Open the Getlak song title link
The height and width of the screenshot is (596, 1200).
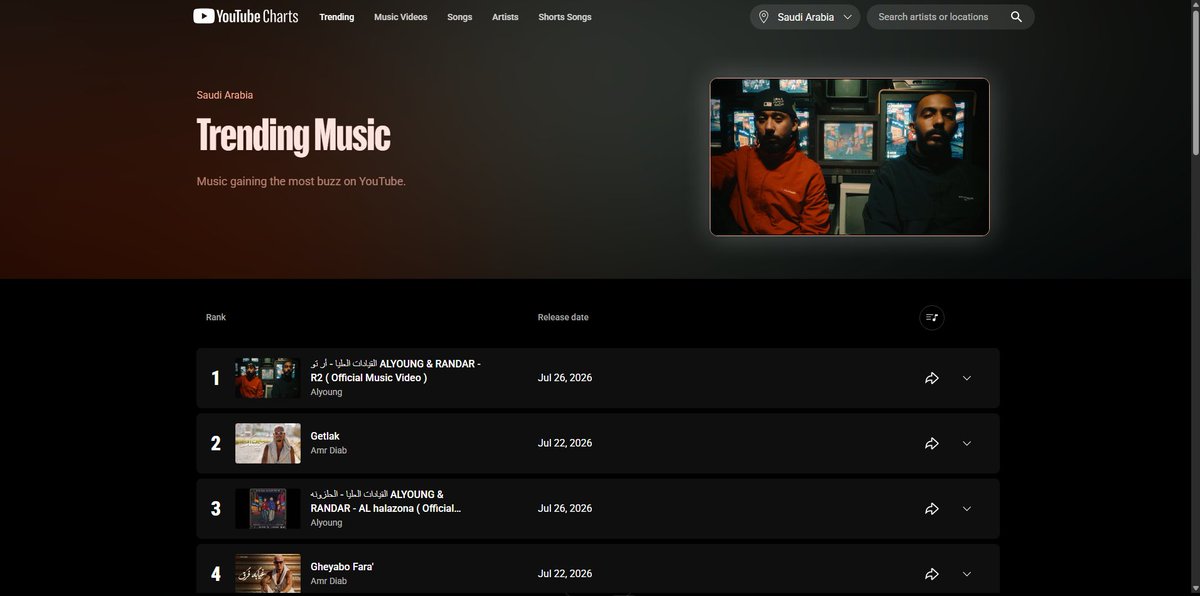click(x=325, y=436)
